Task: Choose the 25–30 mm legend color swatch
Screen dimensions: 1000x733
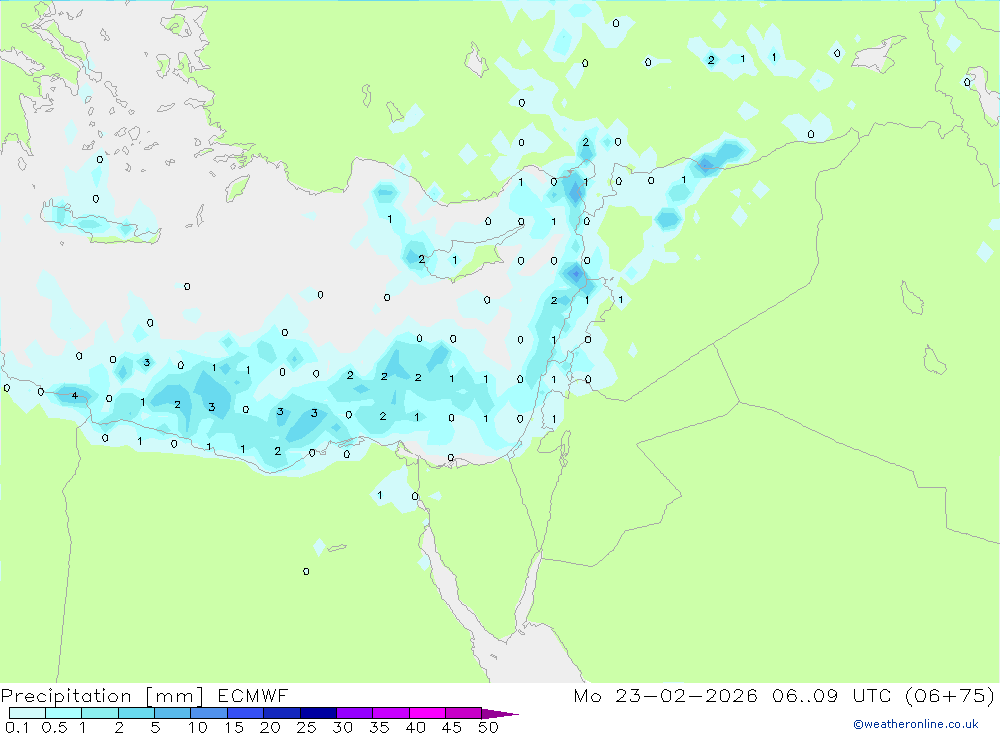Action: tap(318, 713)
